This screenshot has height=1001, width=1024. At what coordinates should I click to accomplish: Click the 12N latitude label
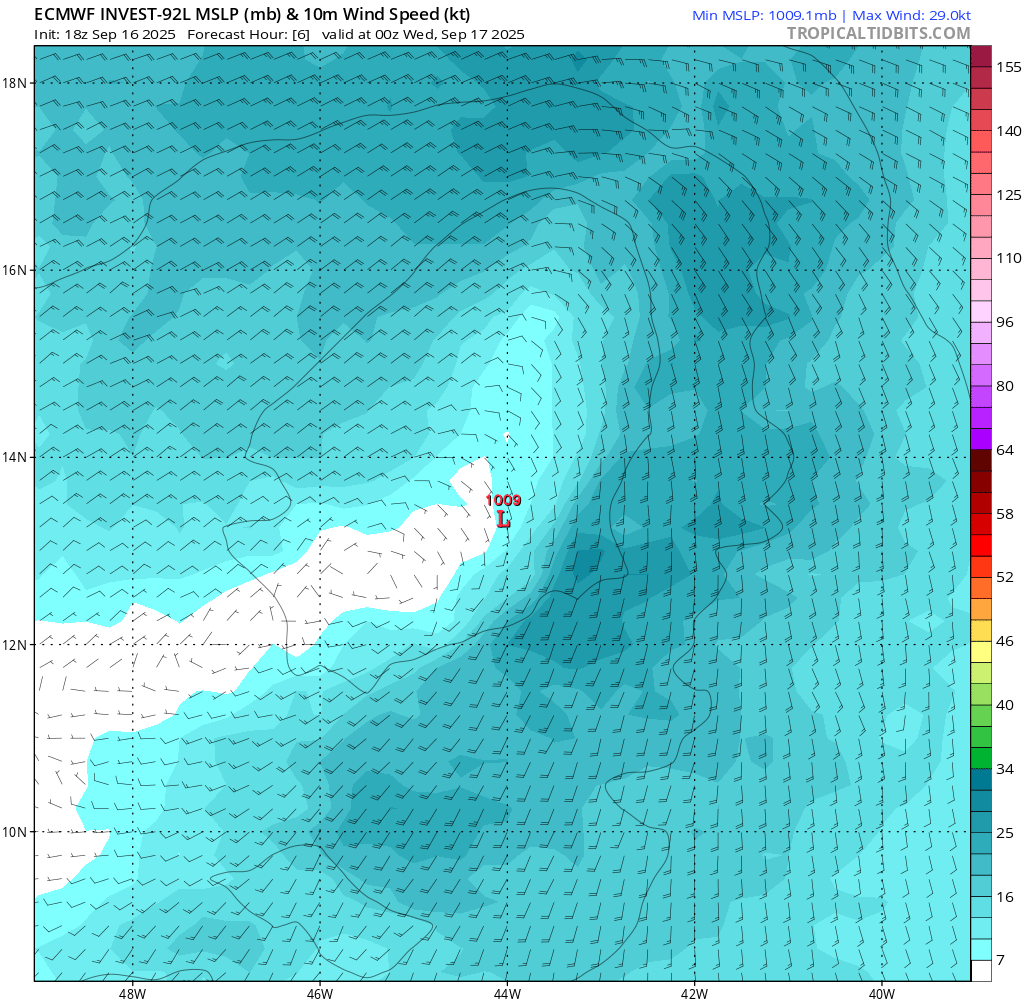[14, 644]
